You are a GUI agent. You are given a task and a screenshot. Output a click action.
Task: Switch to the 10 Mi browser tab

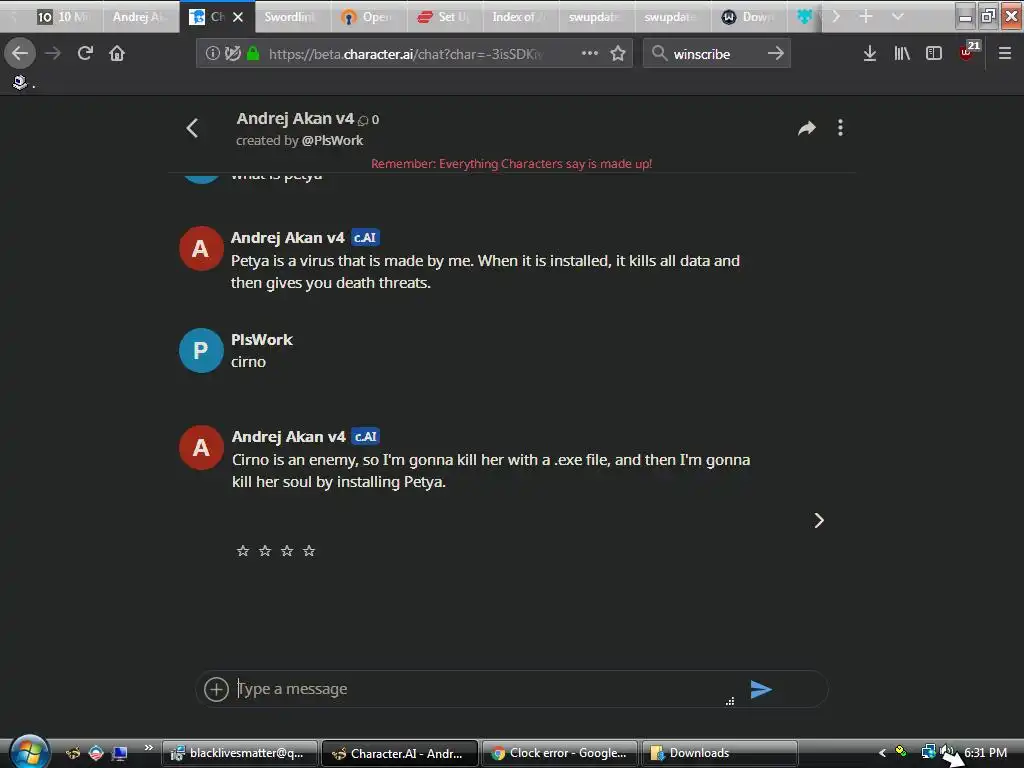point(64,17)
